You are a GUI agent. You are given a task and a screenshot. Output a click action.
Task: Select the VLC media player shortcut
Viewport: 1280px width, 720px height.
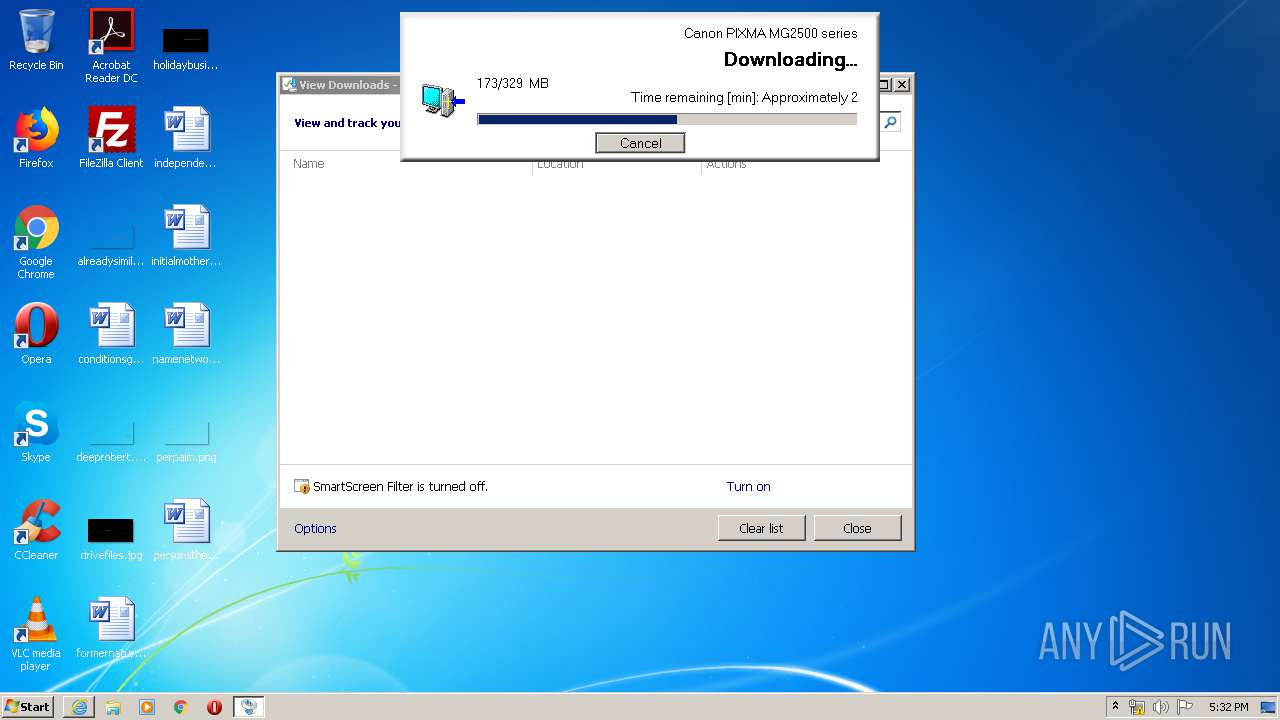point(36,634)
